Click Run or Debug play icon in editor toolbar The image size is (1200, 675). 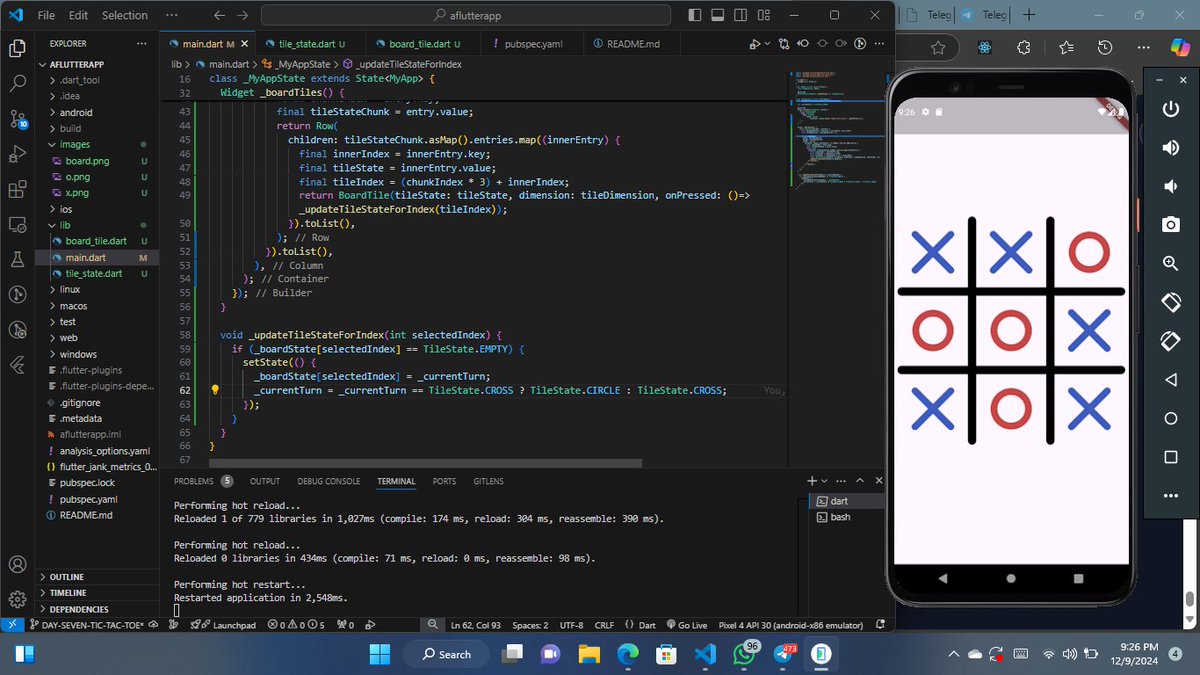click(755, 45)
